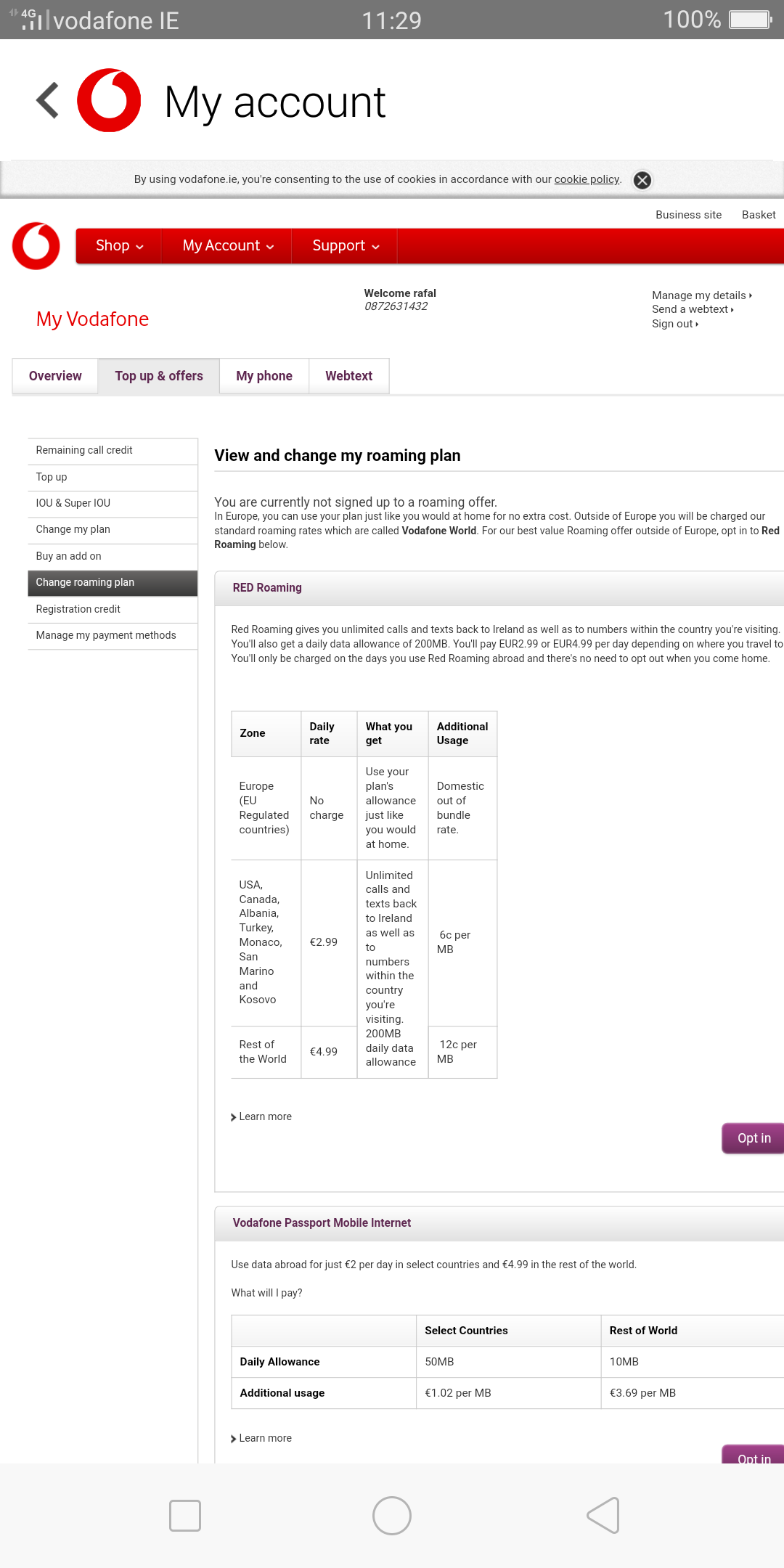This screenshot has width=784, height=1568.
Task: Expand the Shop dropdown menu
Action: point(119,246)
